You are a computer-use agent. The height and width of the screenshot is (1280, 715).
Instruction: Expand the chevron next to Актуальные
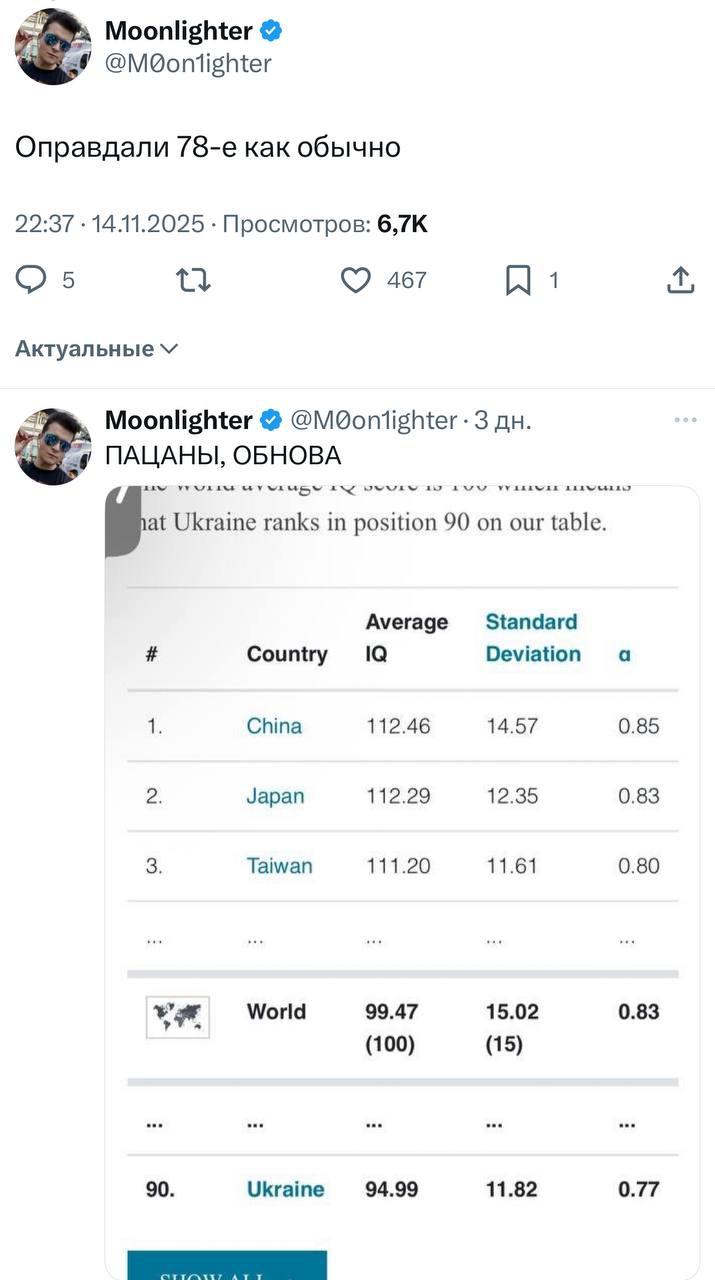(167, 349)
